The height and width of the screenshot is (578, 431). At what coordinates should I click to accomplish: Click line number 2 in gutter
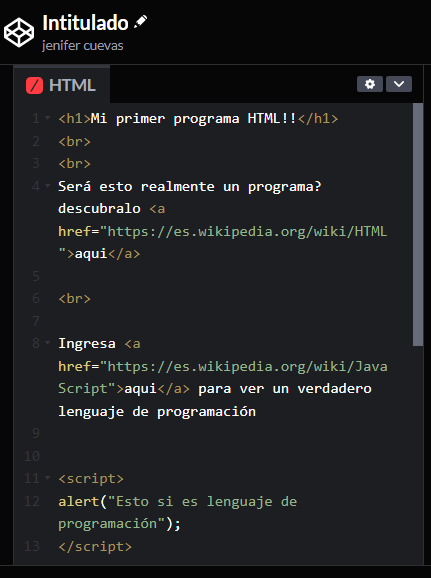tap(36, 141)
